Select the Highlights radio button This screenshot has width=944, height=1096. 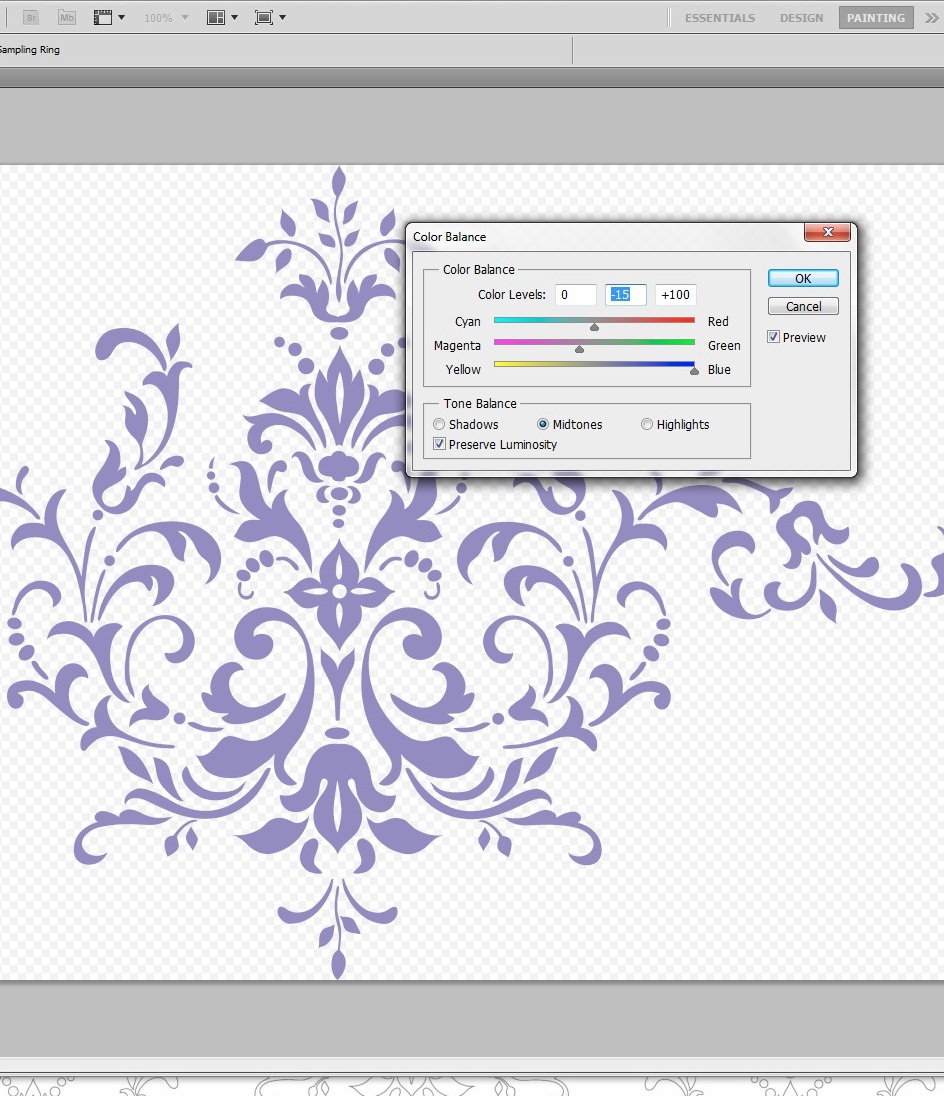click(x=647, y=424)
